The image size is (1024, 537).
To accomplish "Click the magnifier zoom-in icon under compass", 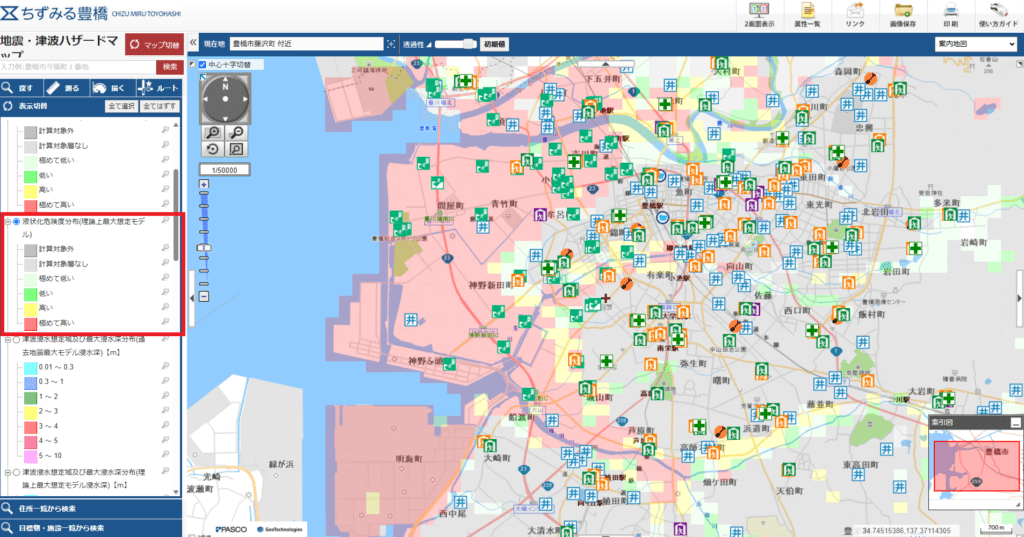I will pos(213,133).
